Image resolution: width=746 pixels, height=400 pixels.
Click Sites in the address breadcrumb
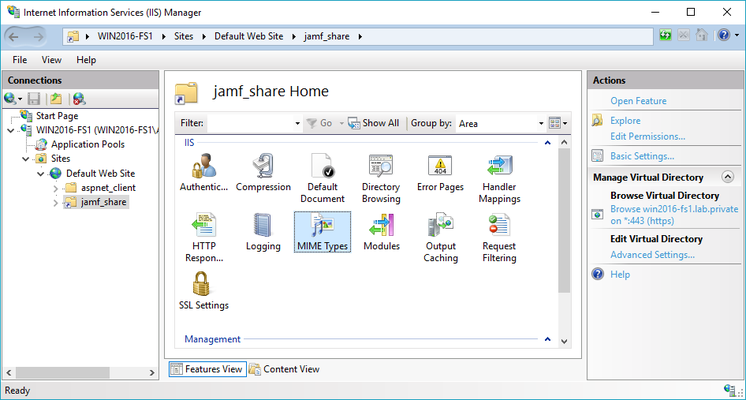click(x=184, y=36)
